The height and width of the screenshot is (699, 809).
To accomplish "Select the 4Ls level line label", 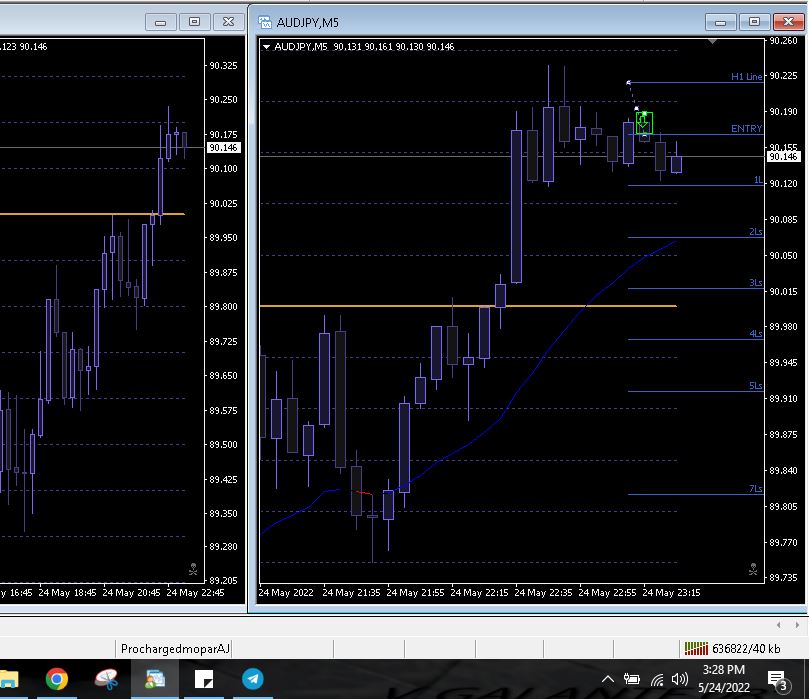I will tap(755, 334).
